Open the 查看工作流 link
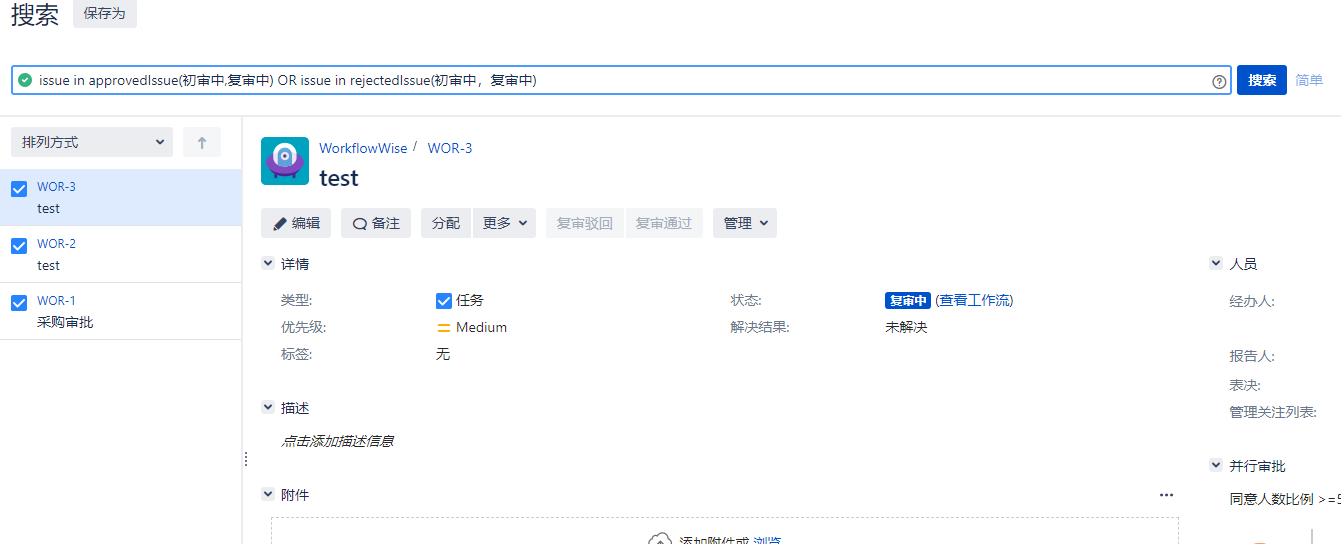This screenshot has height=544, width=1341. click(974, 300)
